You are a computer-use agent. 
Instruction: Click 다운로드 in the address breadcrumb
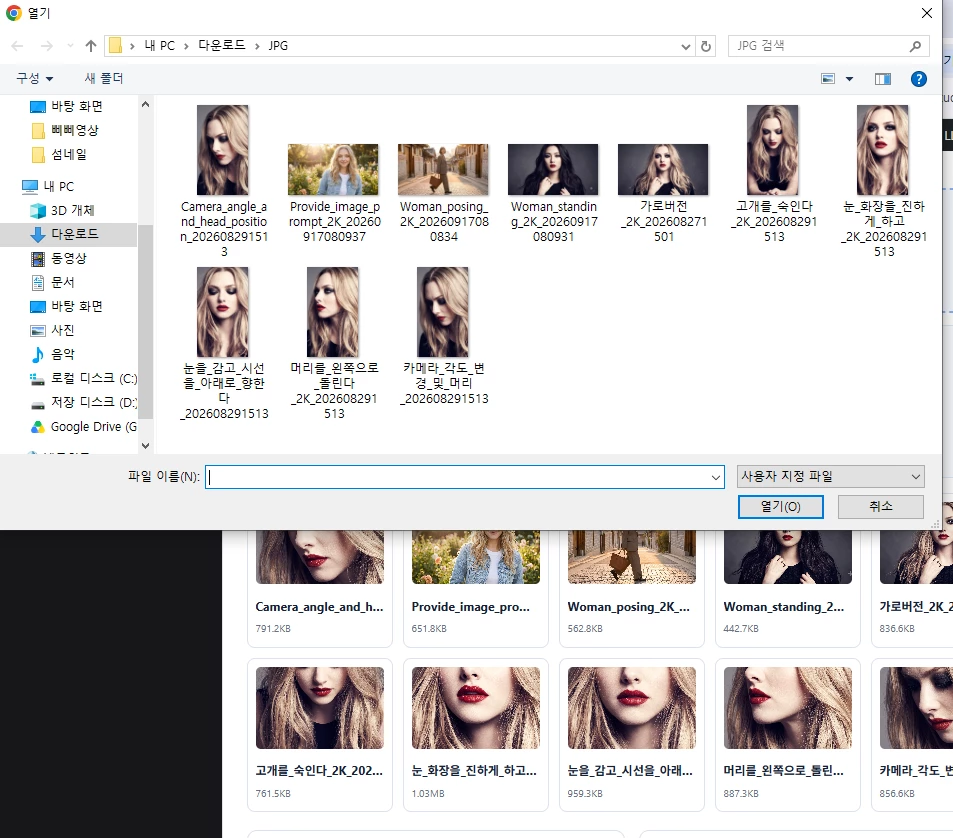click(x=222, y=46)
